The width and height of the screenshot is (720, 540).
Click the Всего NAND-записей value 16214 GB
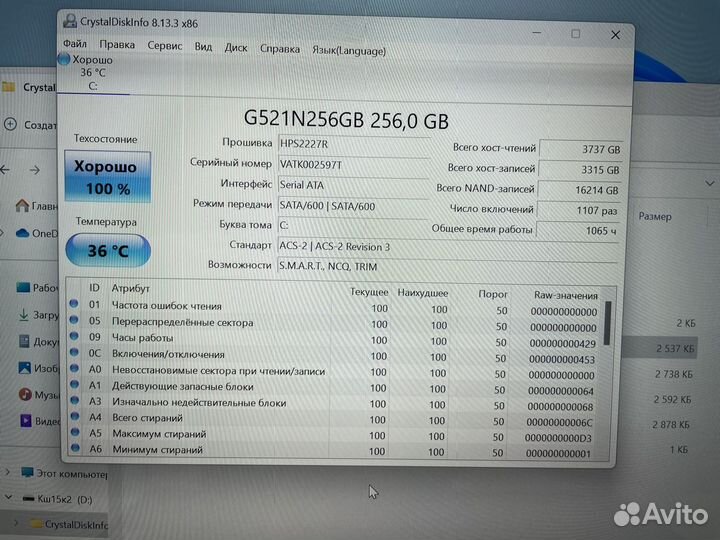(579, 190)
